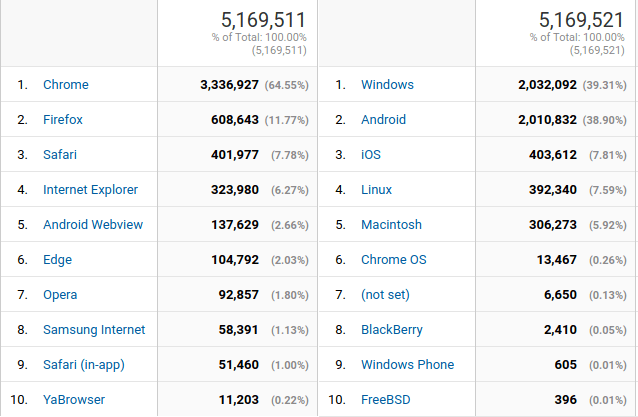Open the BlackBerry link
This screenshot has height=417, width=638.
[392, 330]
